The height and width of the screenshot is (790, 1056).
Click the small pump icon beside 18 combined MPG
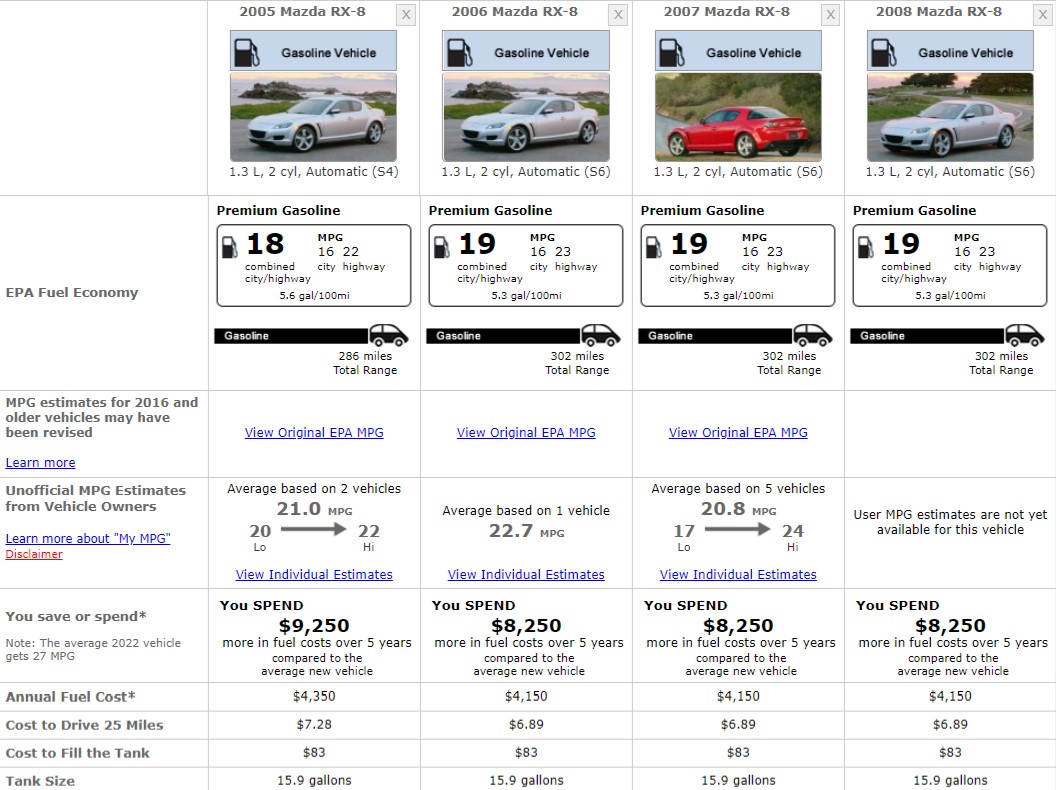point(230,247)
